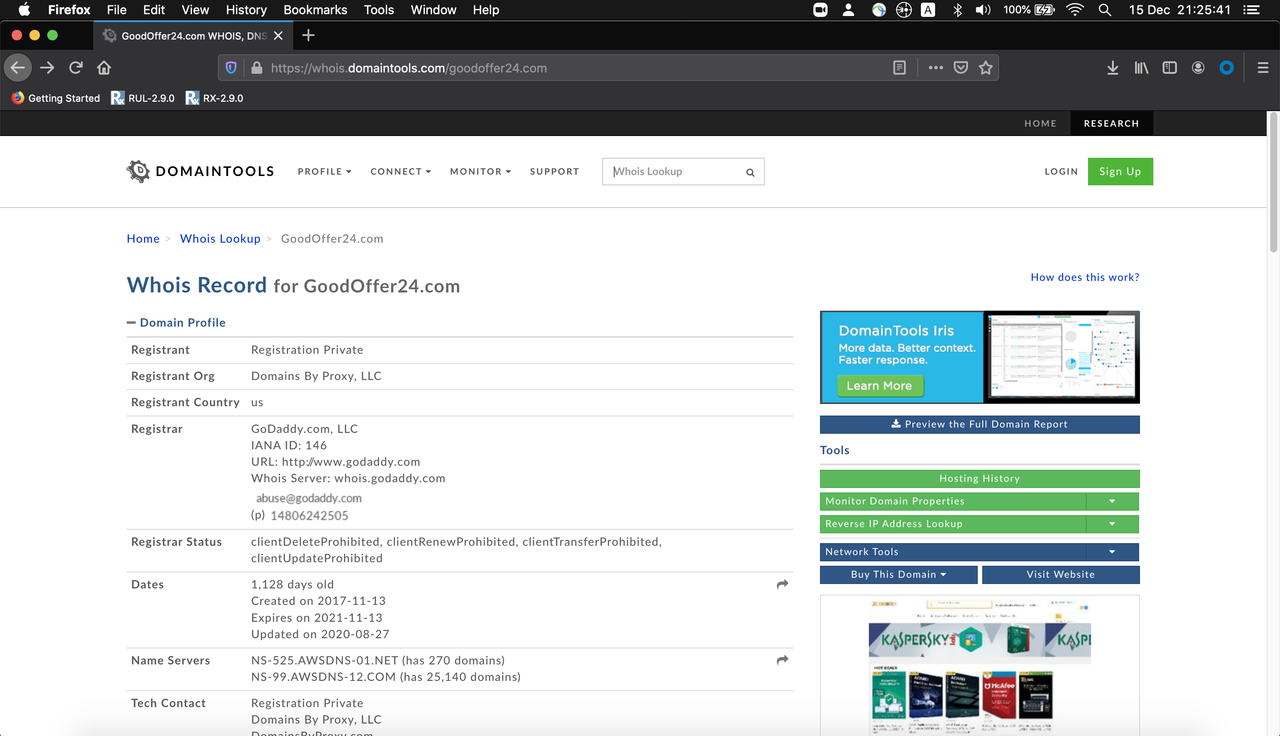Open the History menu
1280x736 pixels.
[x=246, y=10]
